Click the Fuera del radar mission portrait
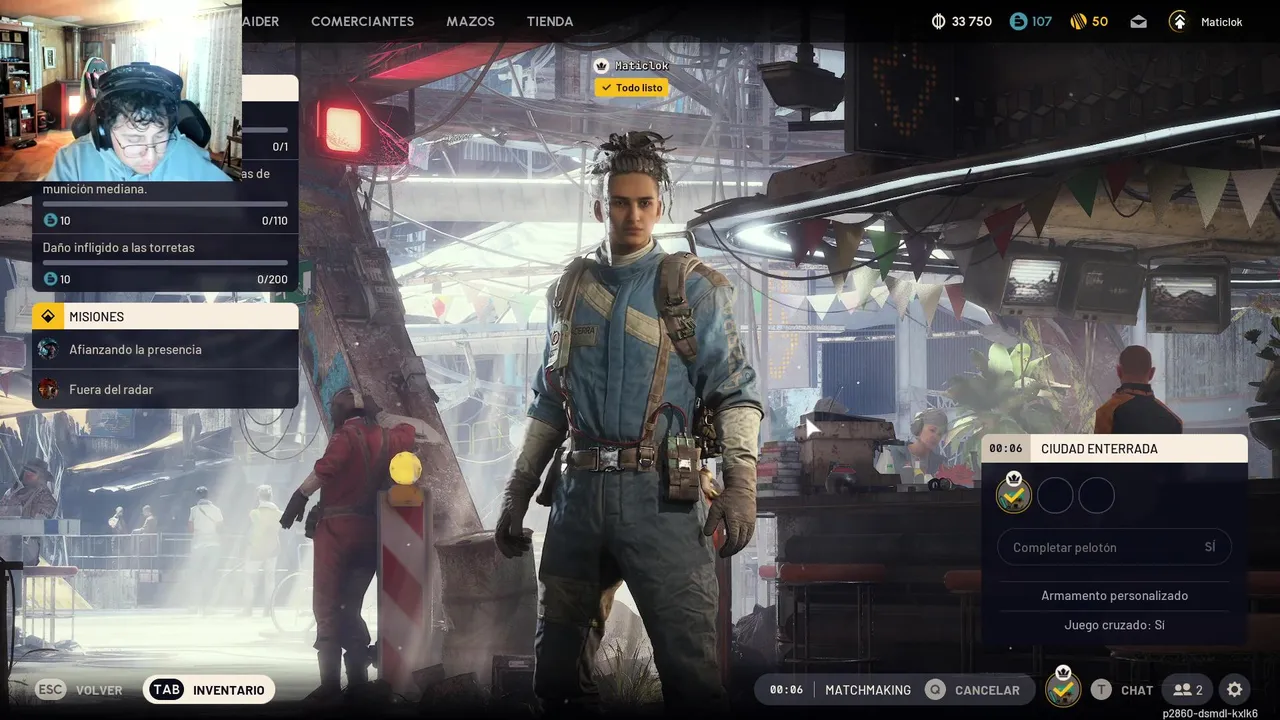Screen dimensions: 1280x720 [48, 389]
